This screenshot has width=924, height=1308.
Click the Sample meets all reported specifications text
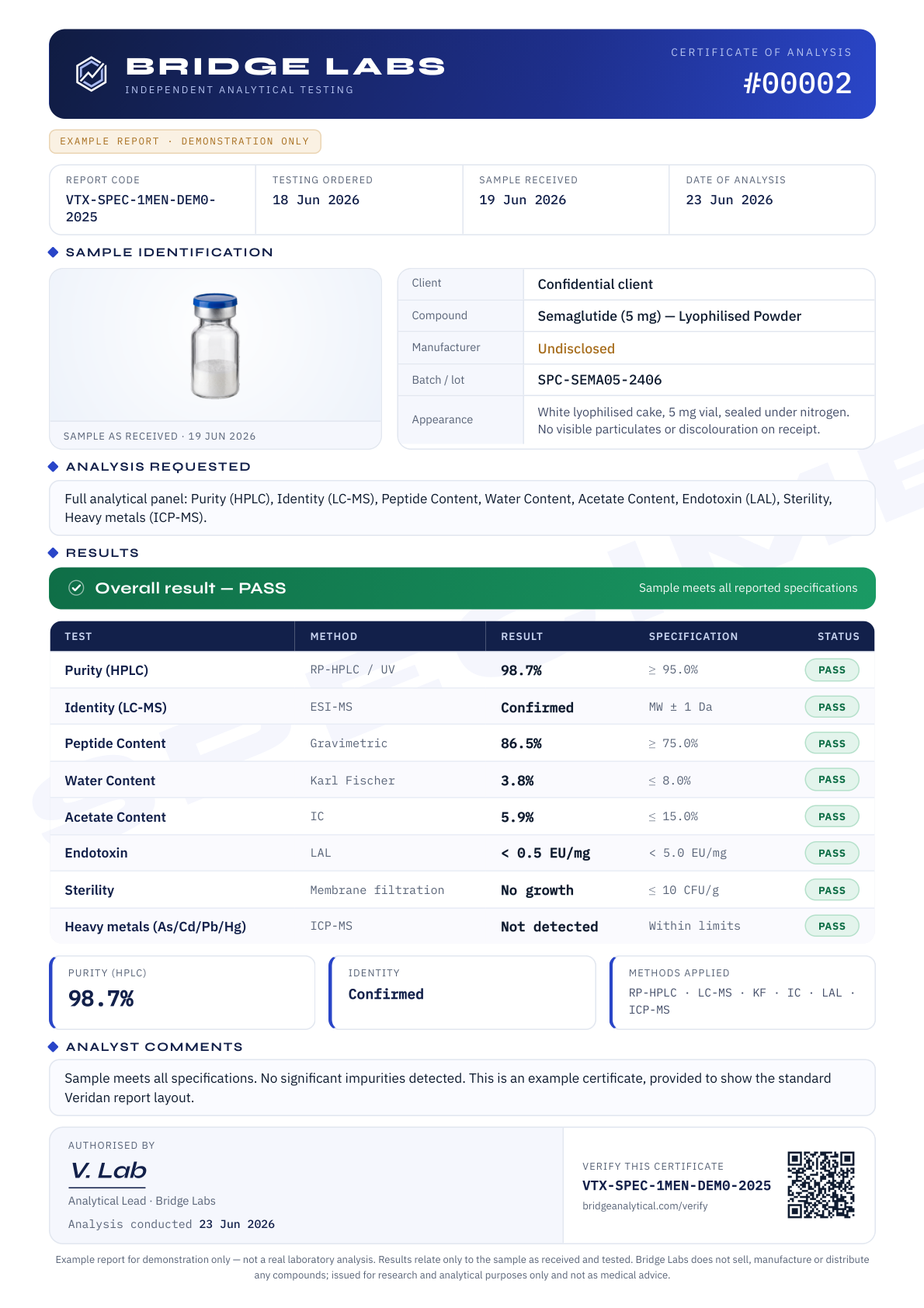pyautogui.click(x=749, y=588)
